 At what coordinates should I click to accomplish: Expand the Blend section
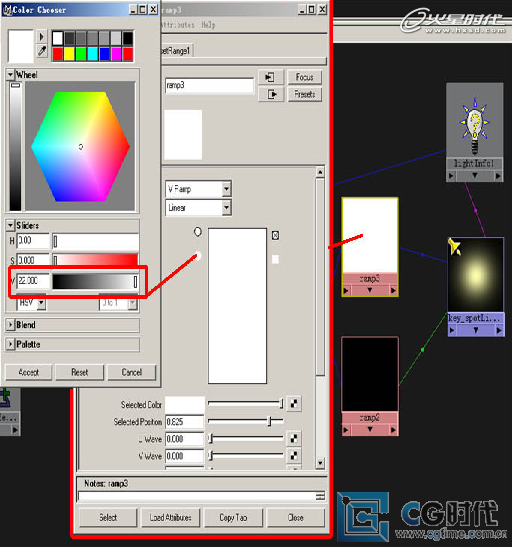coord(10,325)
